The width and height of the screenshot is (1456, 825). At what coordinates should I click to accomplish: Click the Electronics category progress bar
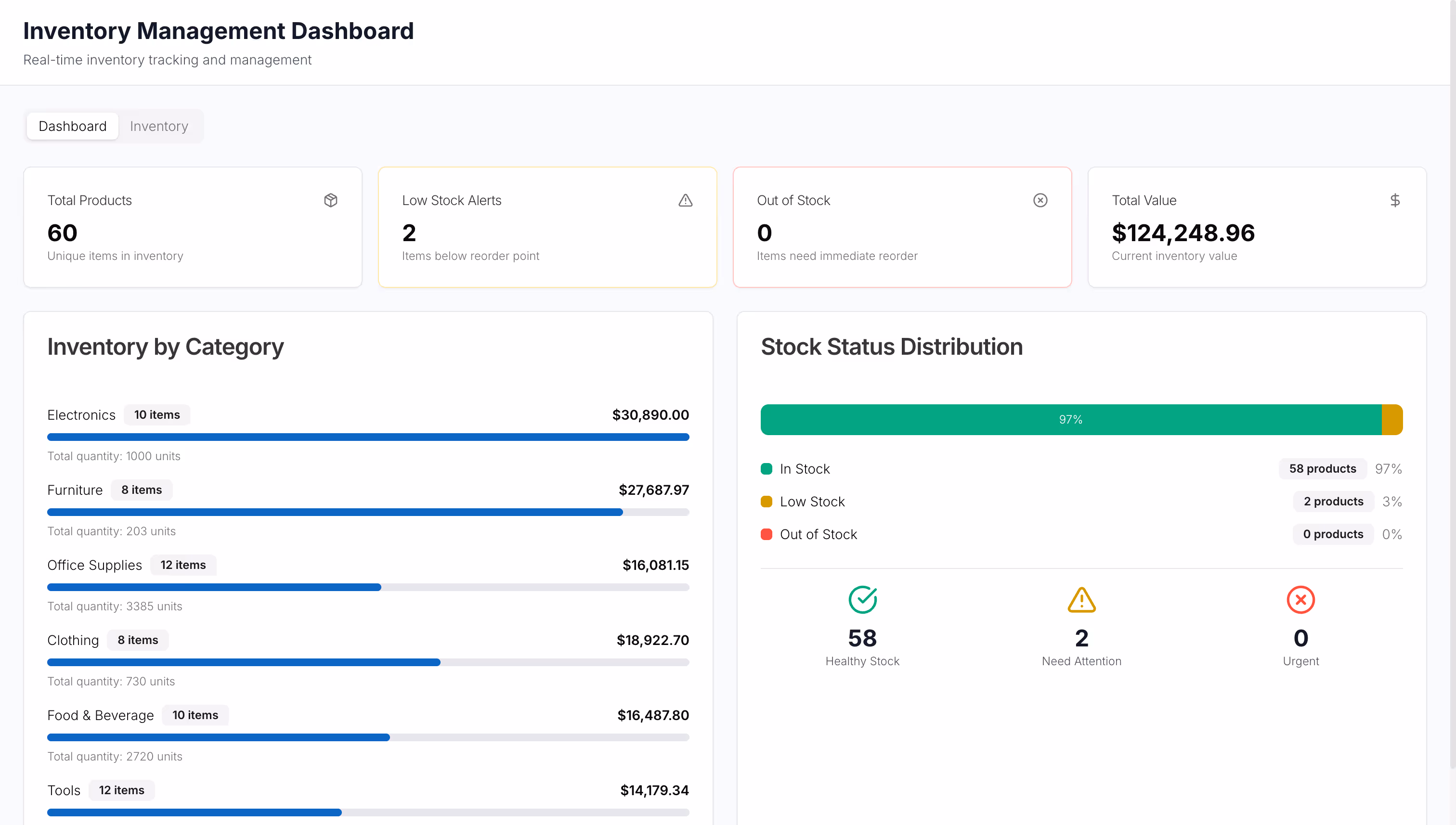368,437
